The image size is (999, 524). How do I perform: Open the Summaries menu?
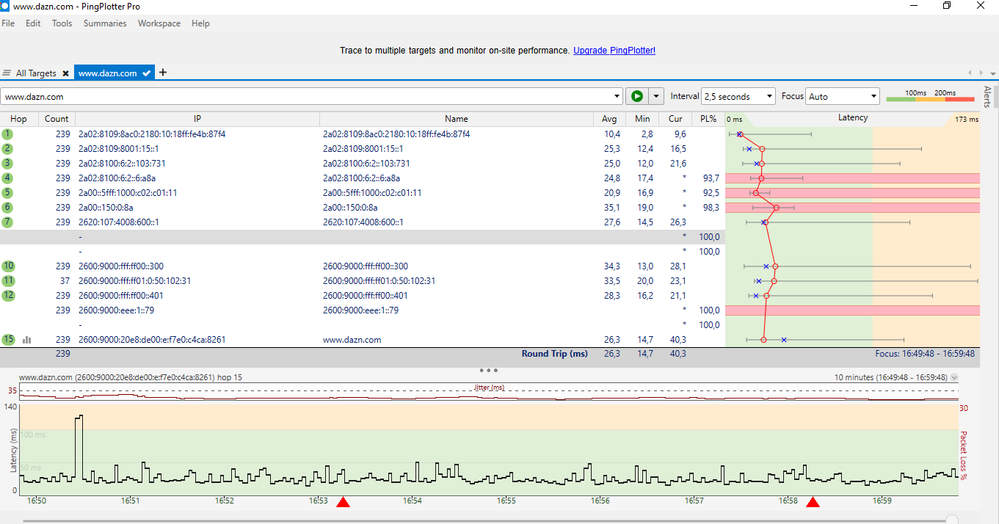click(104, 23)
